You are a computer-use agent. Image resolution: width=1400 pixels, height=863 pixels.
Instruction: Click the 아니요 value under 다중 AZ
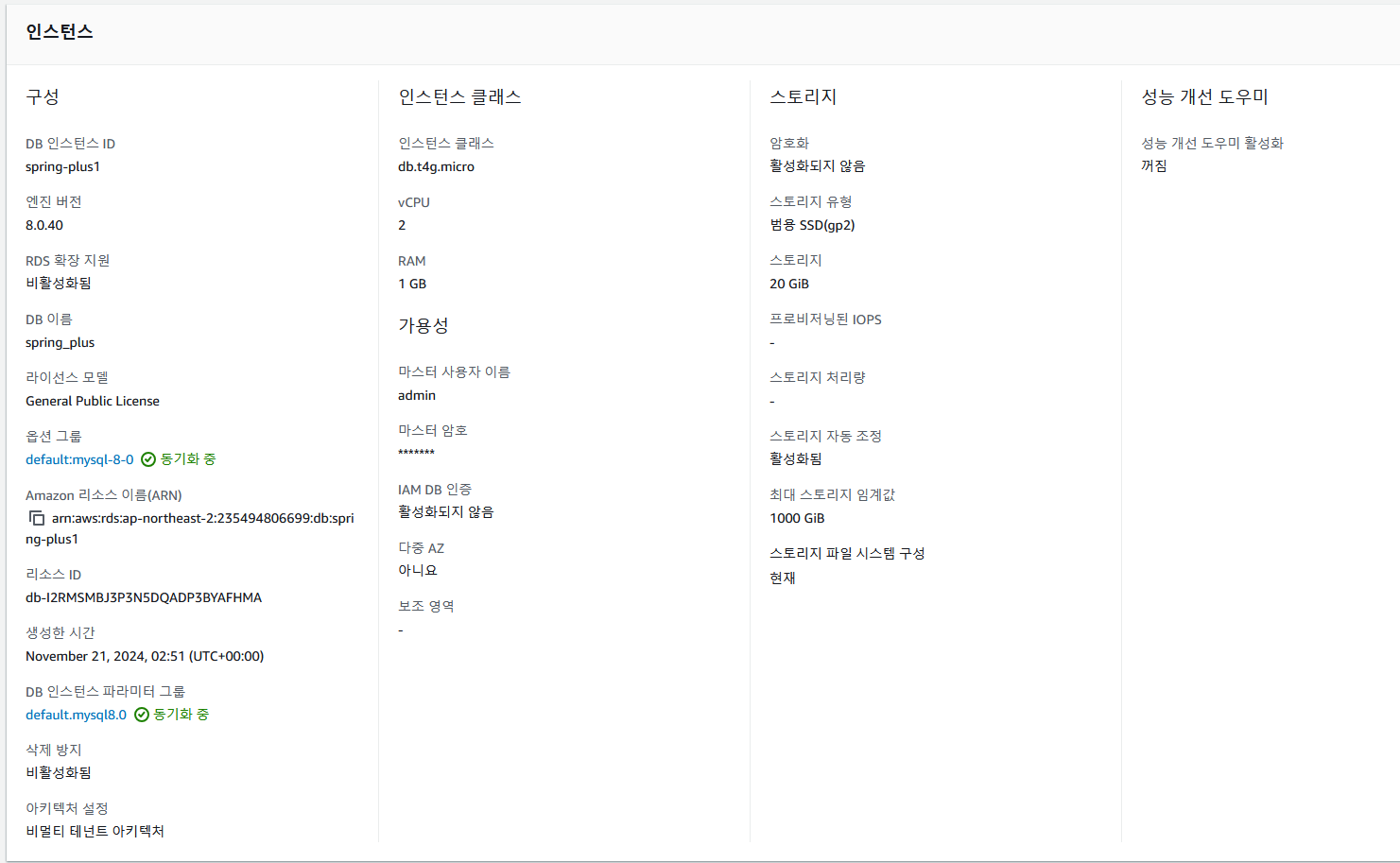click(418, 570)
